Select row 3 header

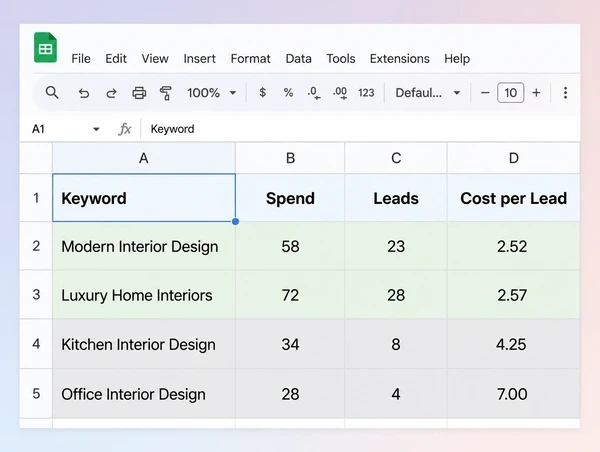pyautogui.click(x=36, y=295)
